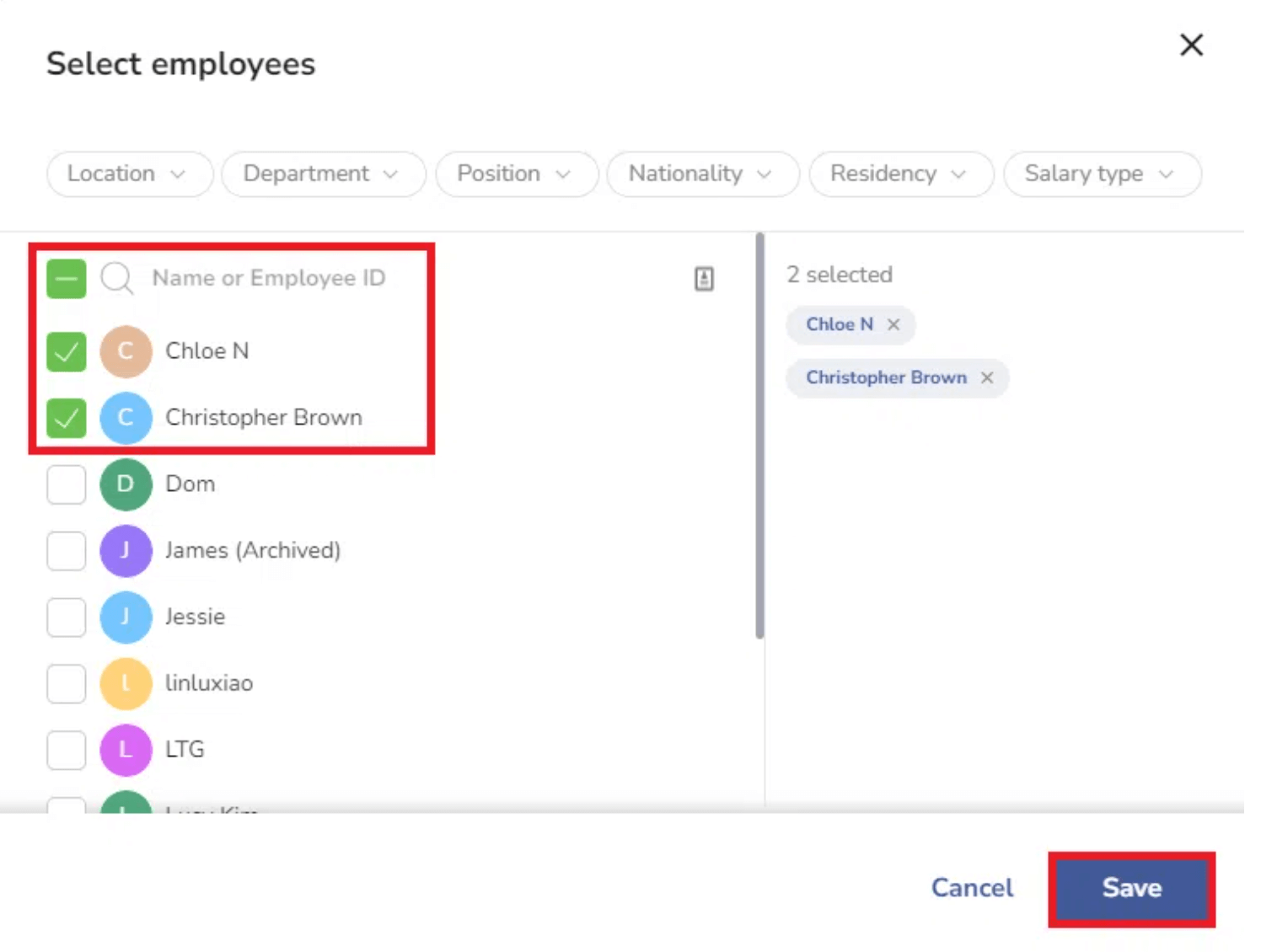Click the magnifier search icon
Image resolution: width=1261 pixels, height=952 pixels.
click(x=116, y=278)
